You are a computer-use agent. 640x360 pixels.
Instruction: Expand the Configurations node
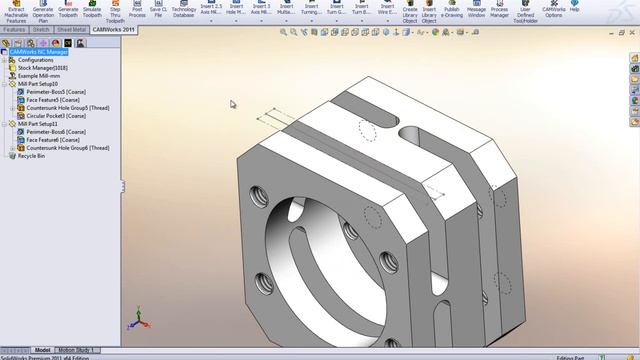[4, 60]
